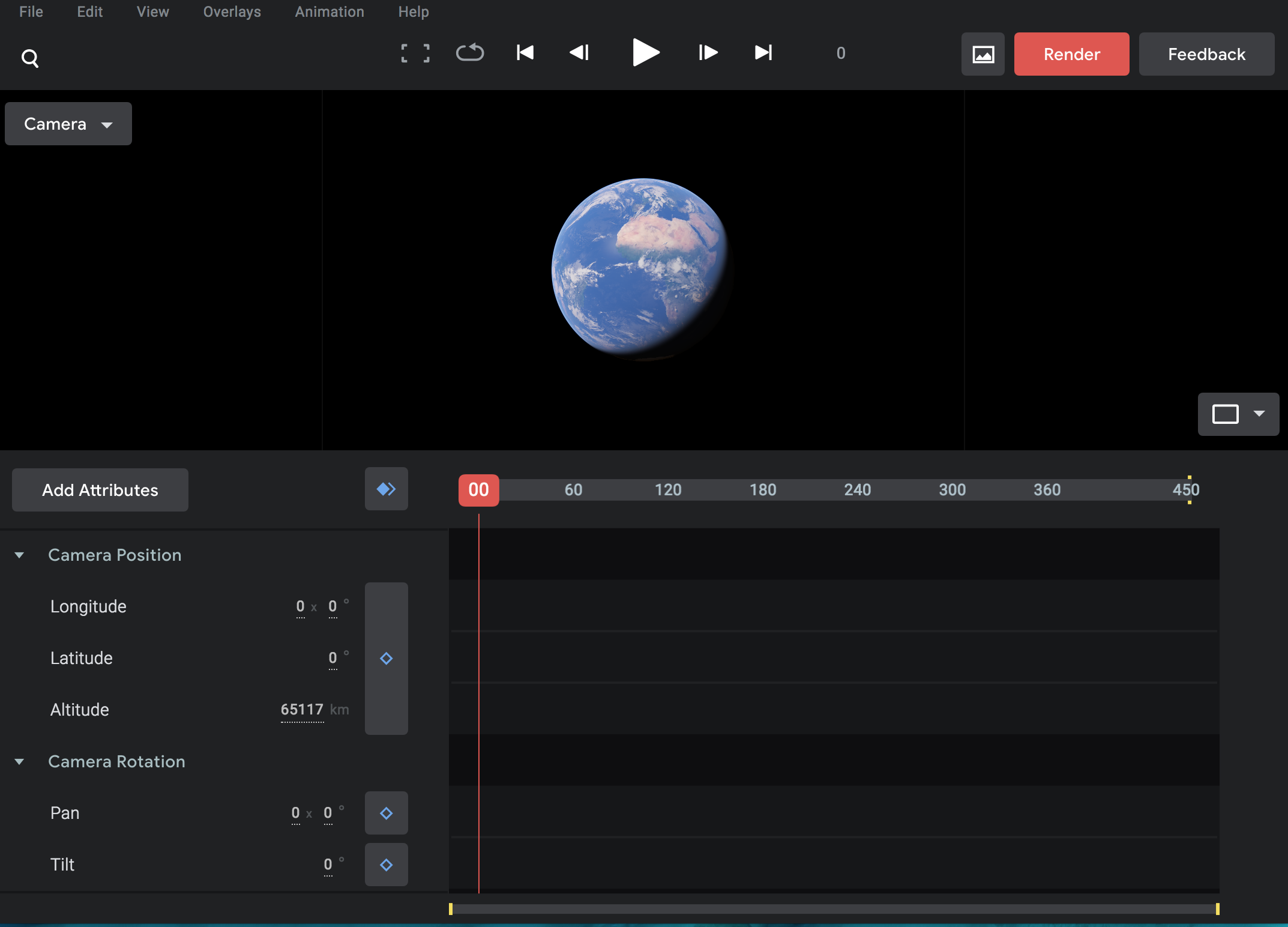The width and height of the screenshot is (1288, 927).
Task: Click the snapshot image icon beside Render
Action: pyautogui.click(x=983, y=54)
